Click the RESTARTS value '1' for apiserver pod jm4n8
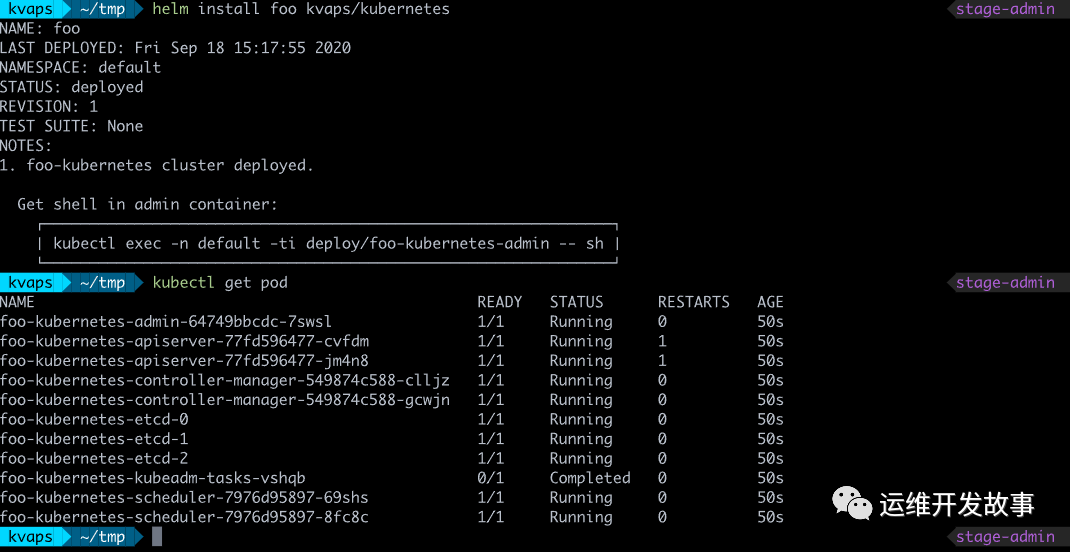 (x=663, y=360)
